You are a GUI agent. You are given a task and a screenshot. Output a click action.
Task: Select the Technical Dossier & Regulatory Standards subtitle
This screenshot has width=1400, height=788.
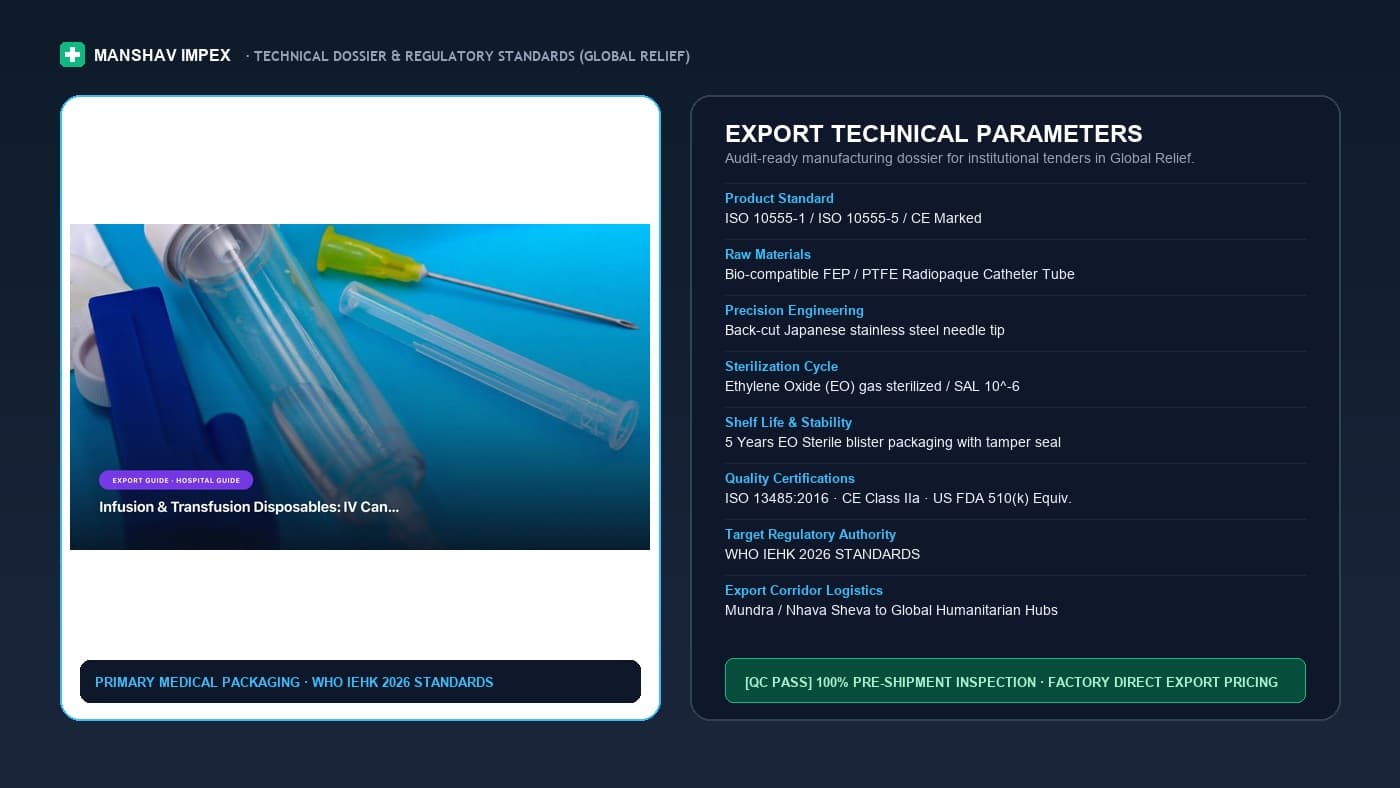click(470, 56)
